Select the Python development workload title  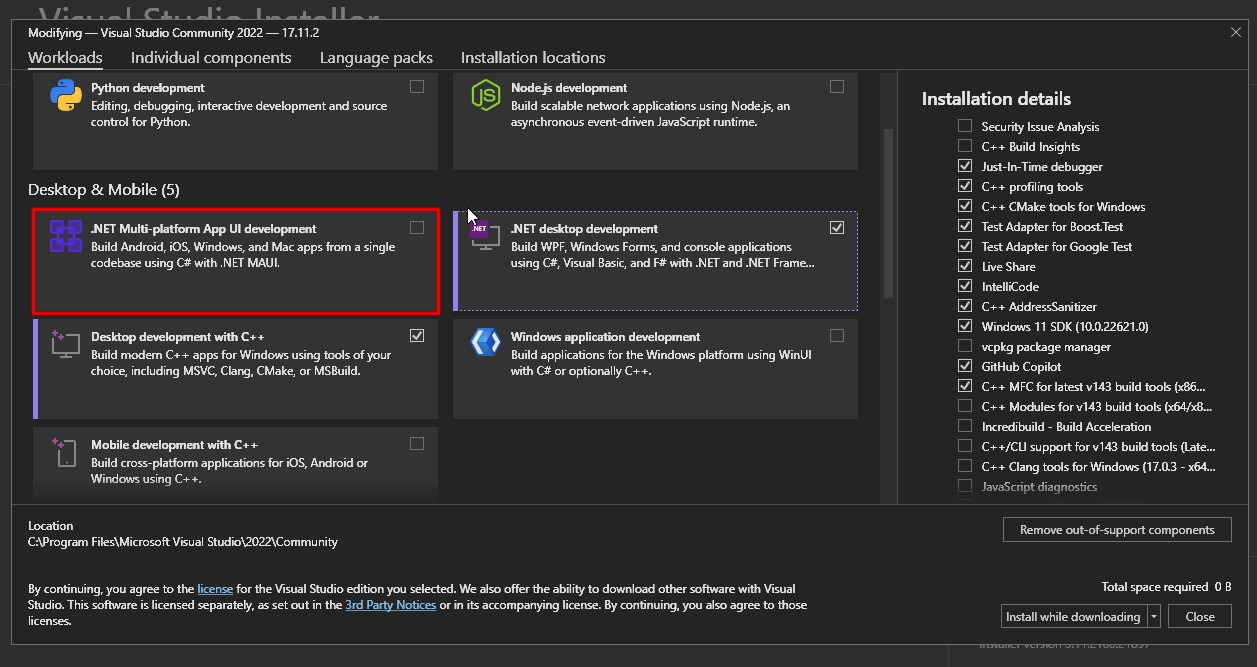[148, 88]
